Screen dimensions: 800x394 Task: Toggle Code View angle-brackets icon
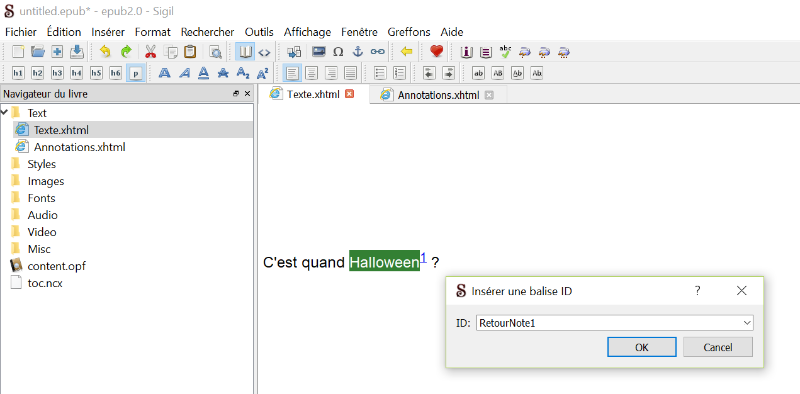(x=264, y=52)
